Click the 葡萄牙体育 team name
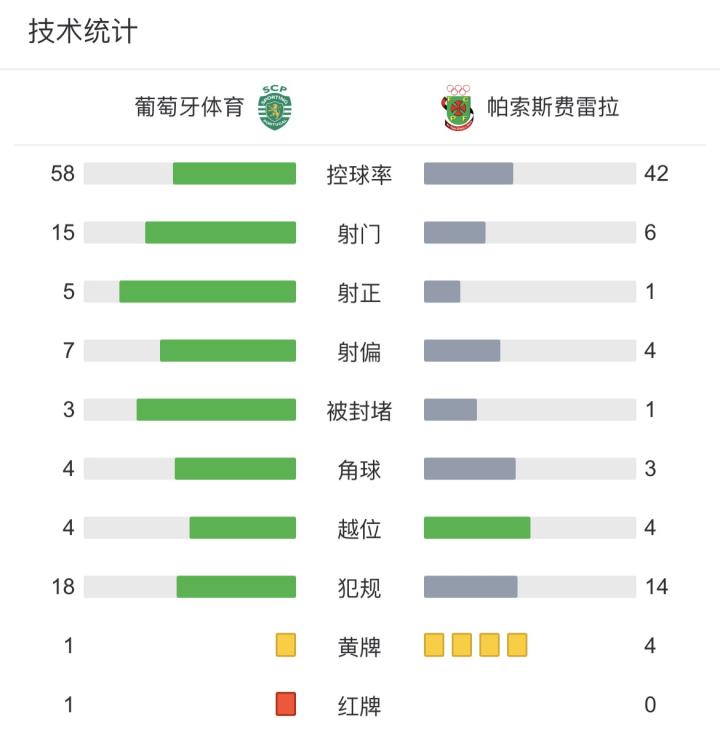 (190, 107)
